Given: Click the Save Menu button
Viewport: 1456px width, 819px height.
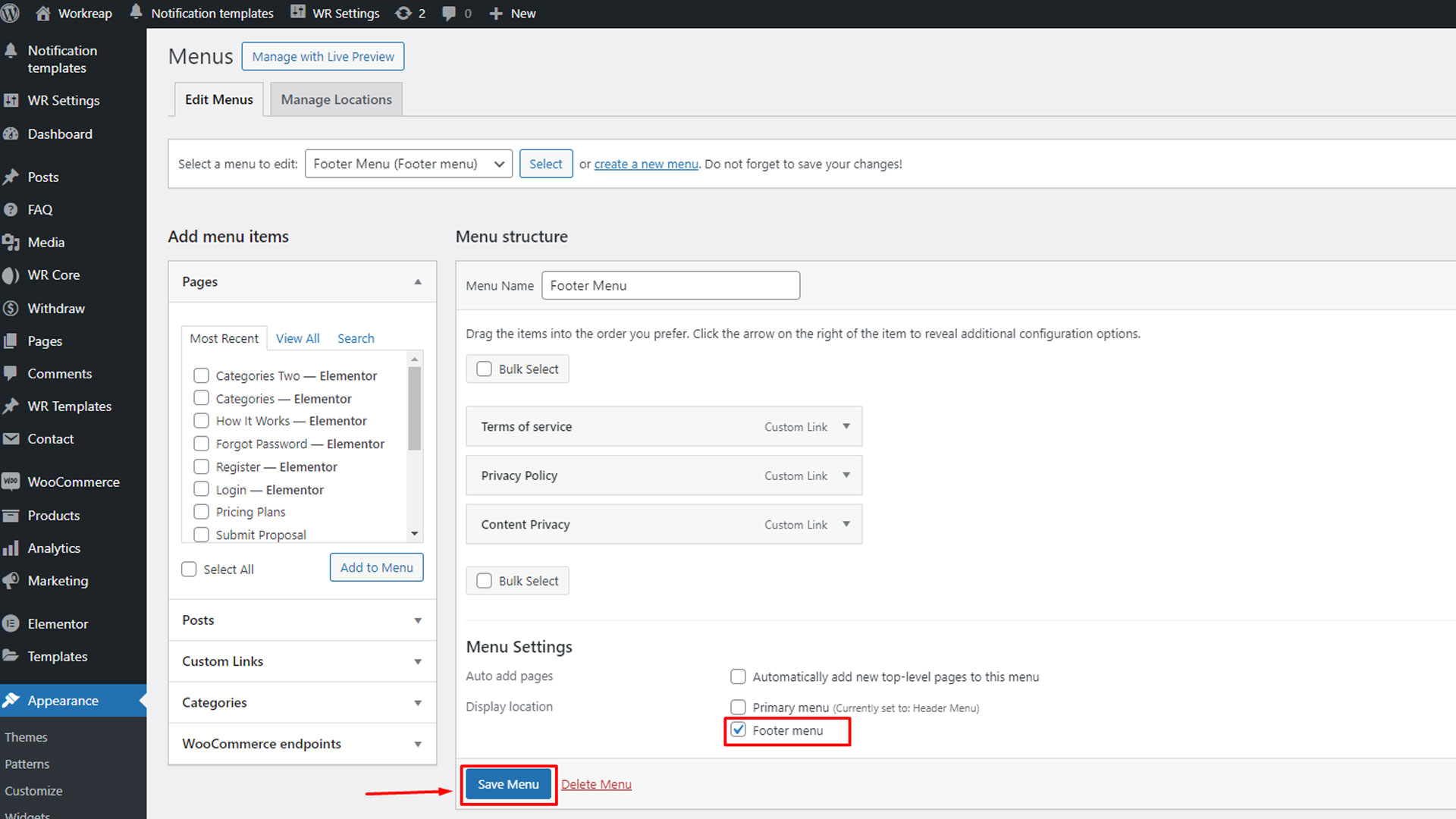Looking at the screenshot, I should pos(508,784).
